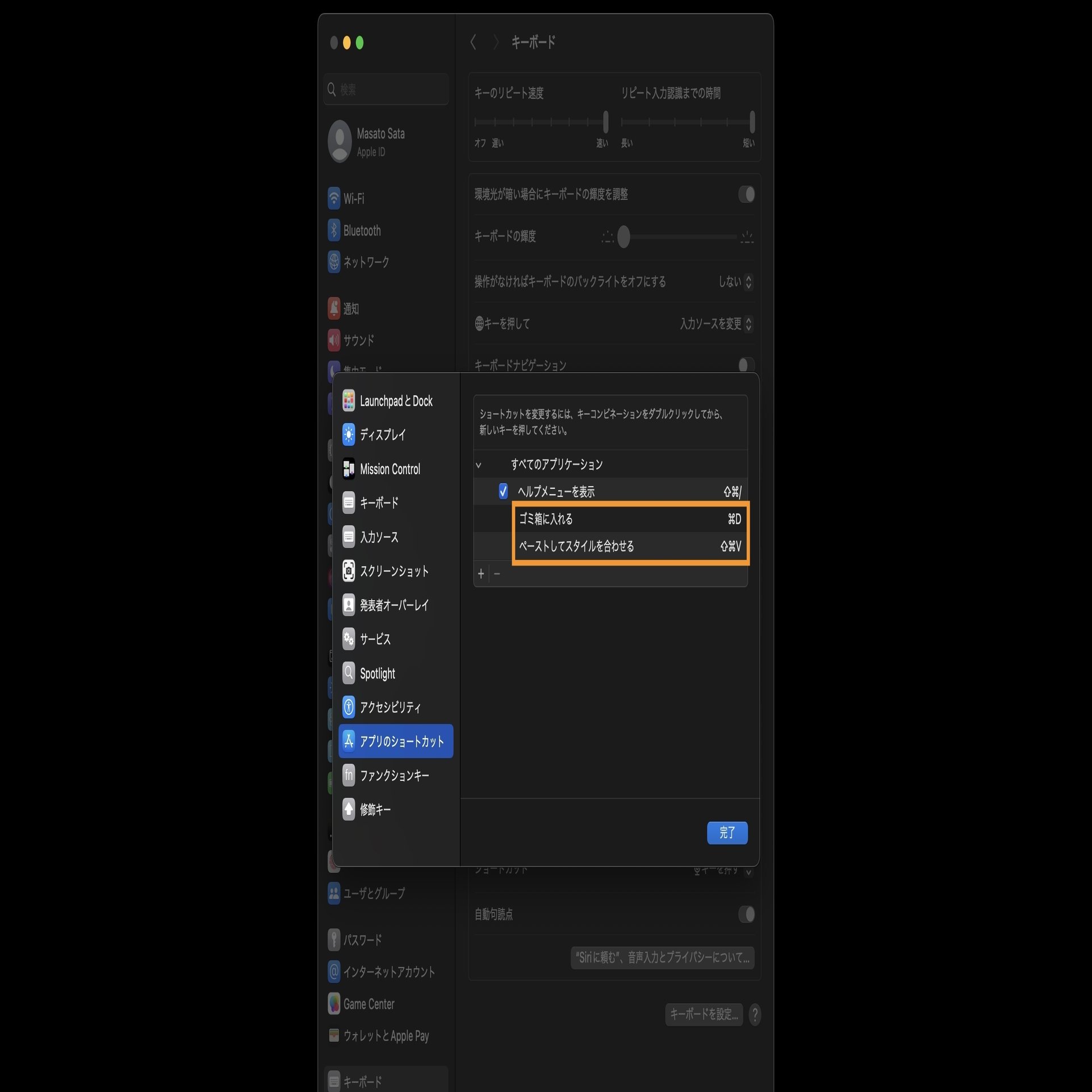Click the plus button to add shortcut
The width and height of the screenshot is (1092, 1092).
(x=481, y=574)
